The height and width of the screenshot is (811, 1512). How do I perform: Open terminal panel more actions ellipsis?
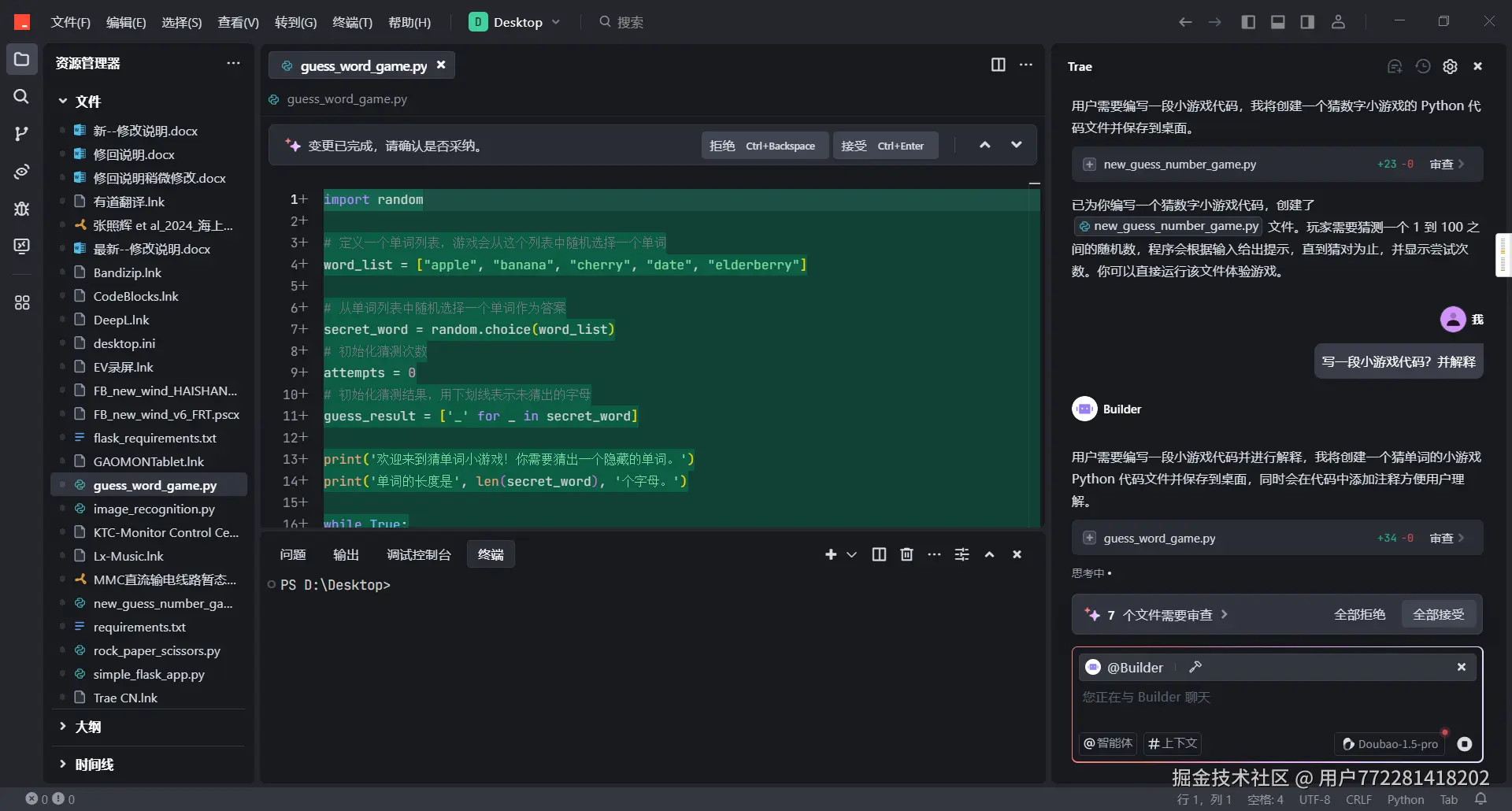pyautogui.click(x=934, y=555)
